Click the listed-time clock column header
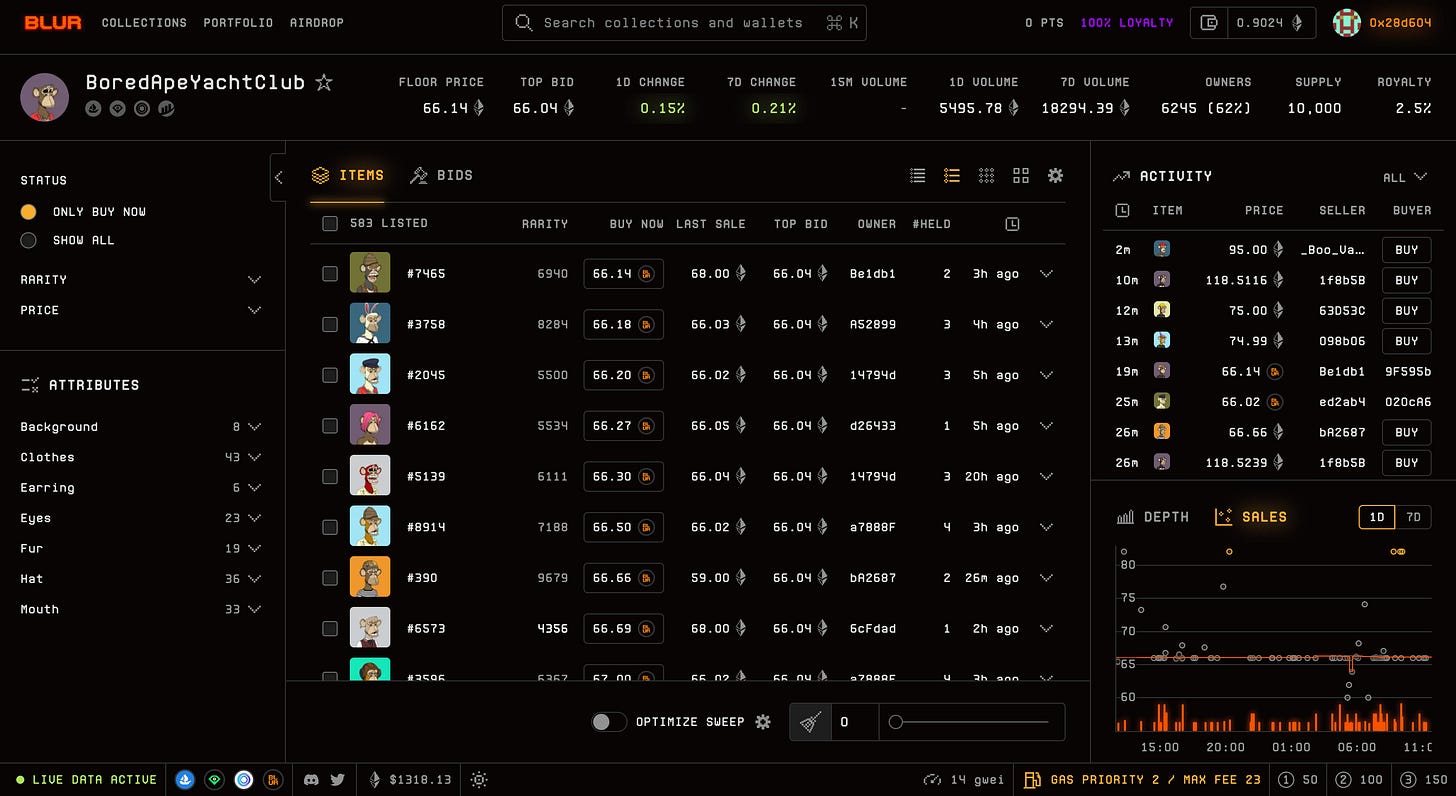The image size is (1456, 796). (1012, 224)
